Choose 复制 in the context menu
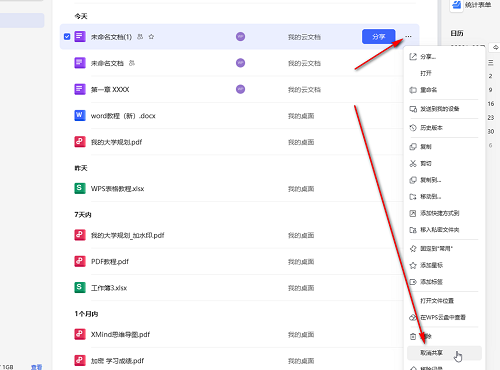 (x=444, y=146)
